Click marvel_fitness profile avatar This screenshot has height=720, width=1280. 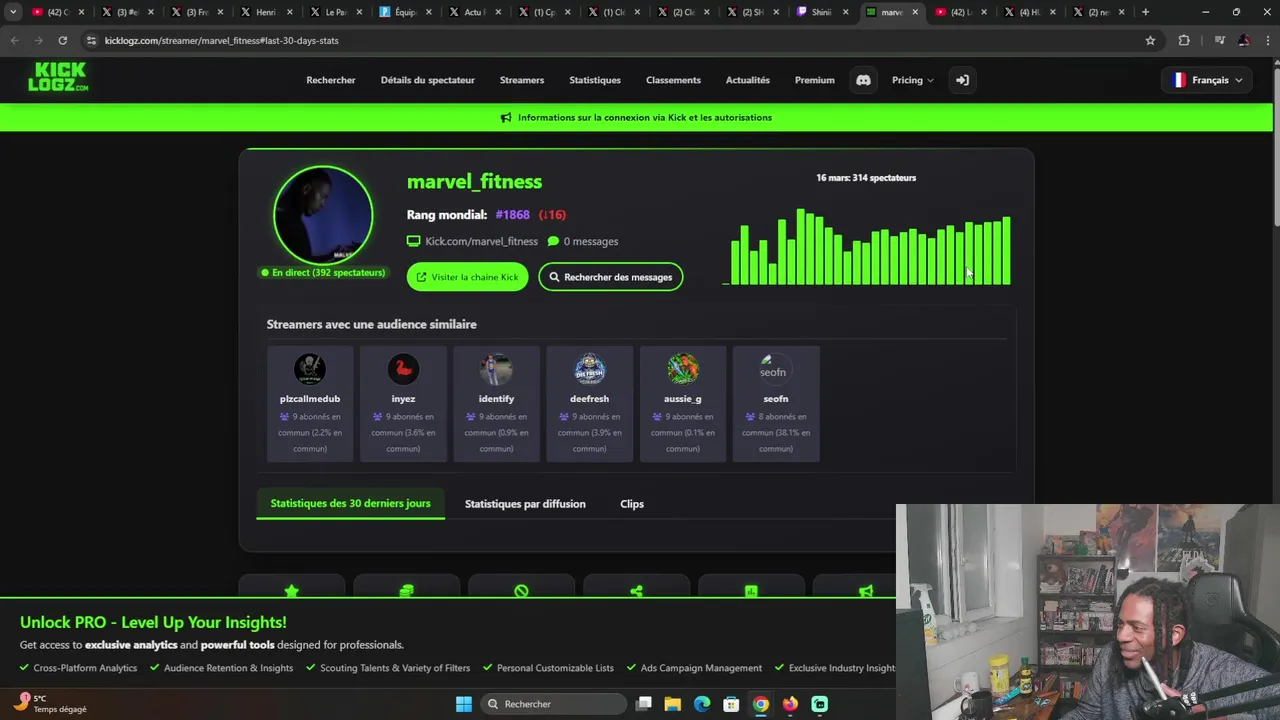(323, 215)
